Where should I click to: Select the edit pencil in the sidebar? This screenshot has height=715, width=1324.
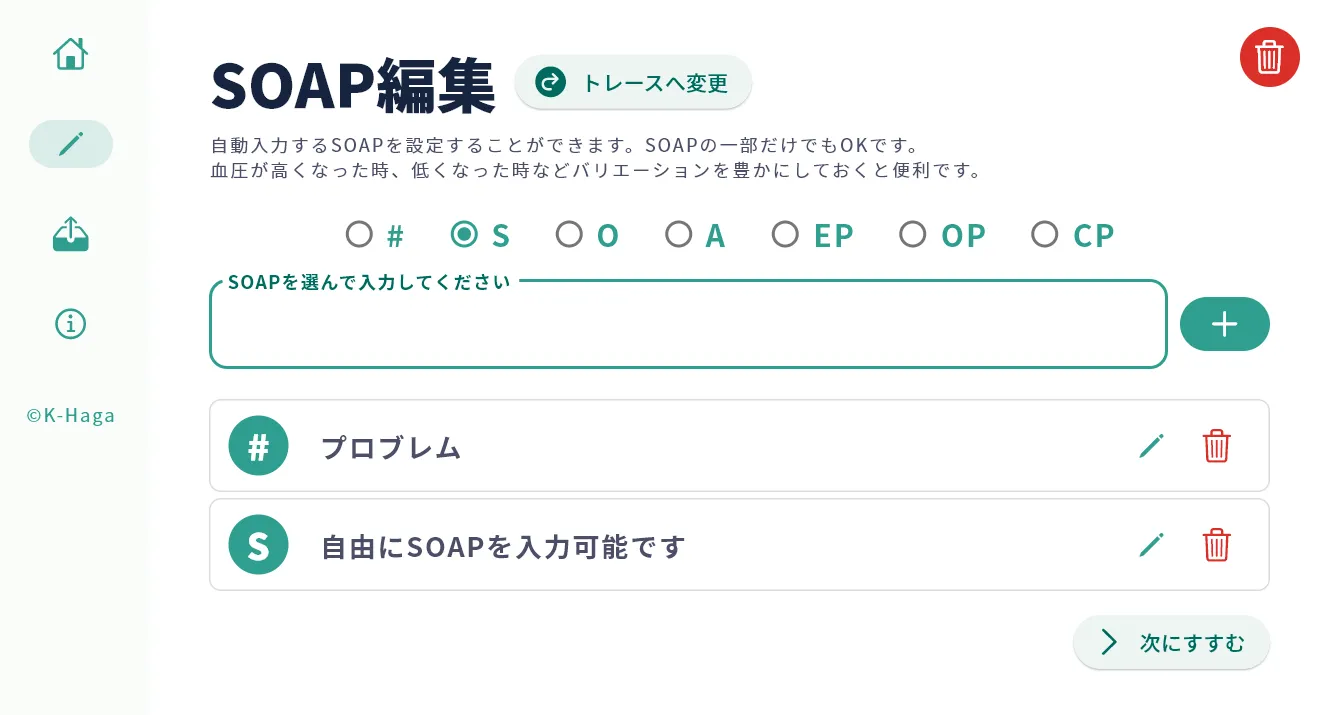(x=70, y=143)
